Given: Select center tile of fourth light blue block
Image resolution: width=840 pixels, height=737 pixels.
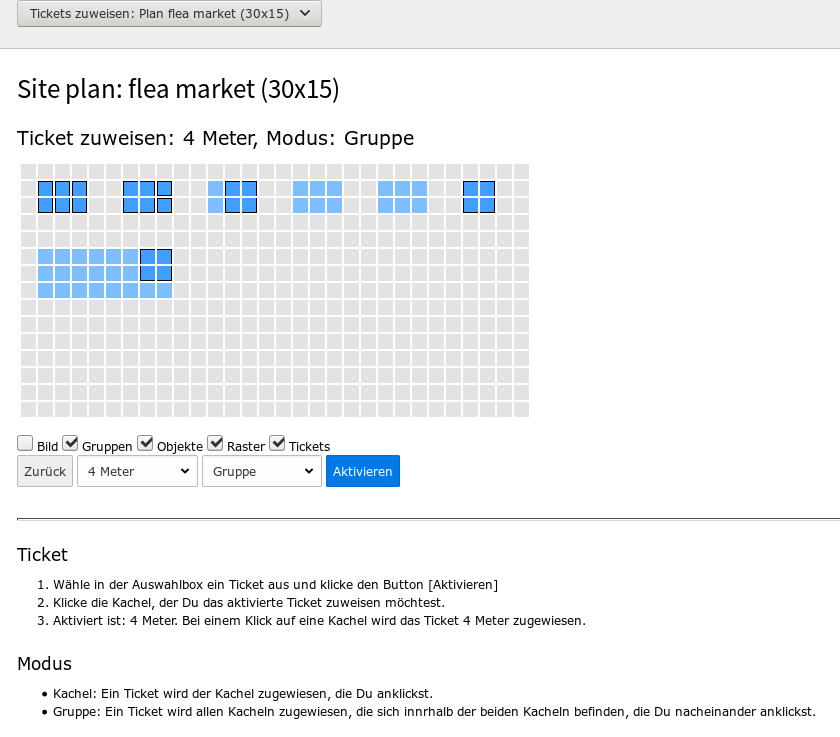Looking at the screenshot, I should pos(318,189).
